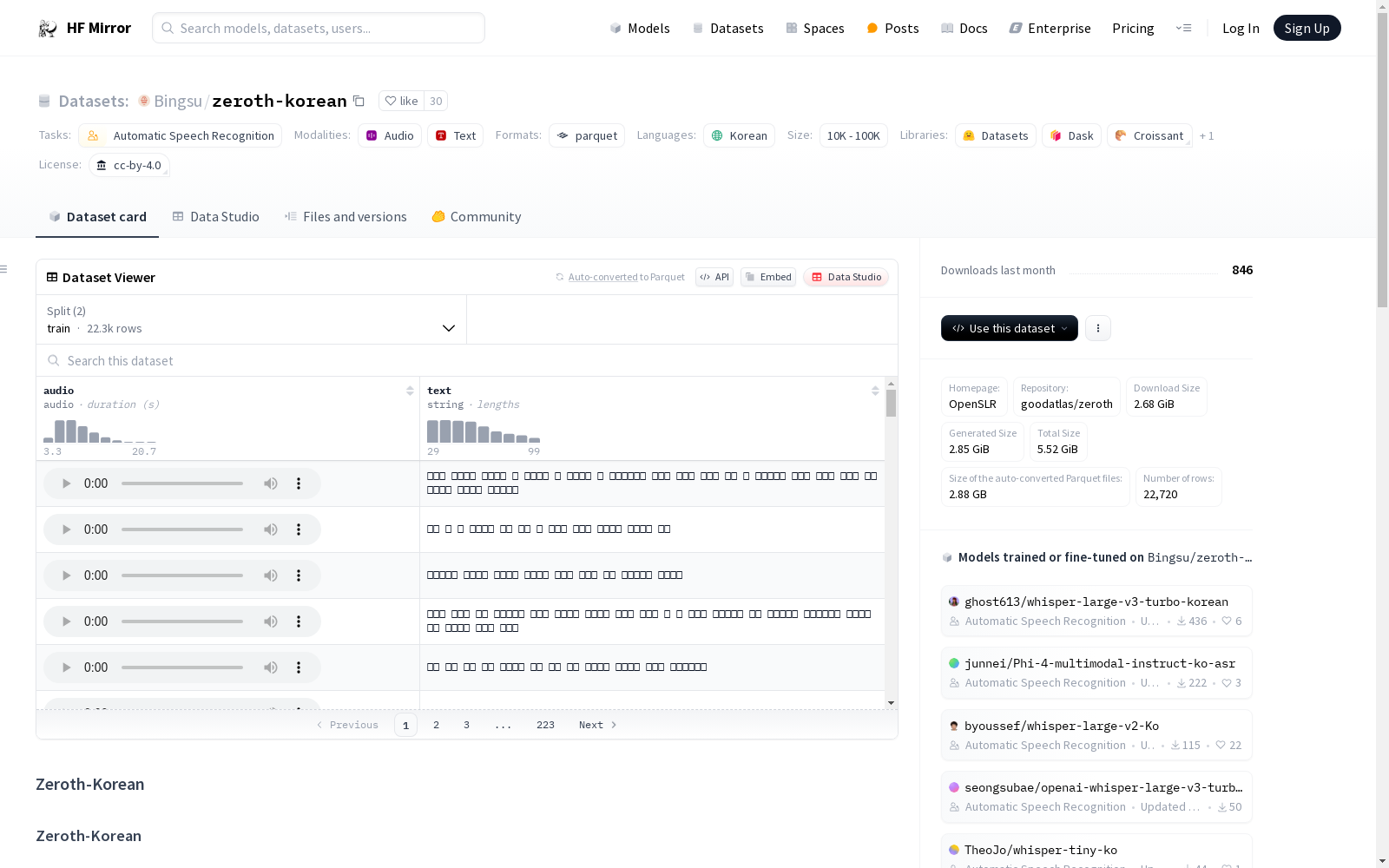Open Enterprise in the top navigation
Screen dimensions: 1389x868
[x=1050, y=28]
